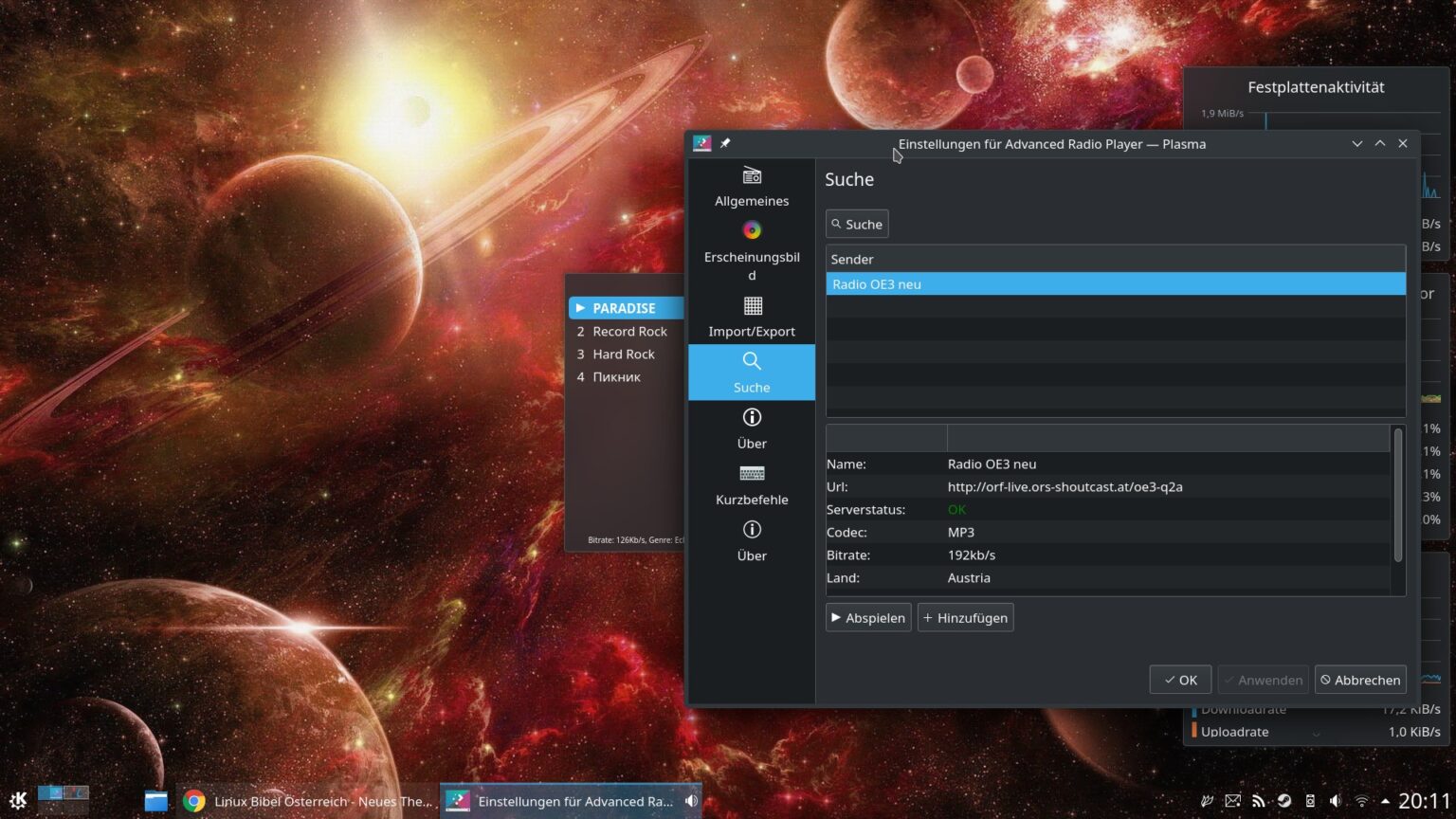Select Пикник in the radio widget
Image resolution: width=1456 pixels, height=819 pixels.
tap(616, 376)
